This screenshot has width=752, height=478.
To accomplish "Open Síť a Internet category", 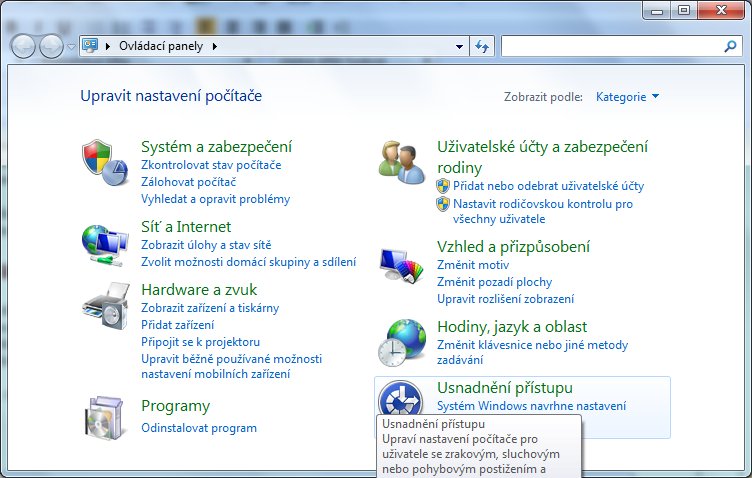I will point(186,227).
